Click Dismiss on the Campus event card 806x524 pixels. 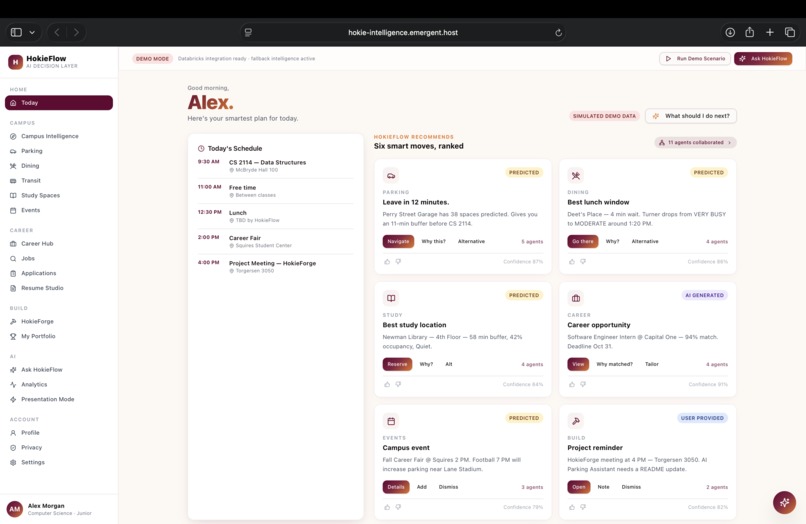(x=448, y=487)
